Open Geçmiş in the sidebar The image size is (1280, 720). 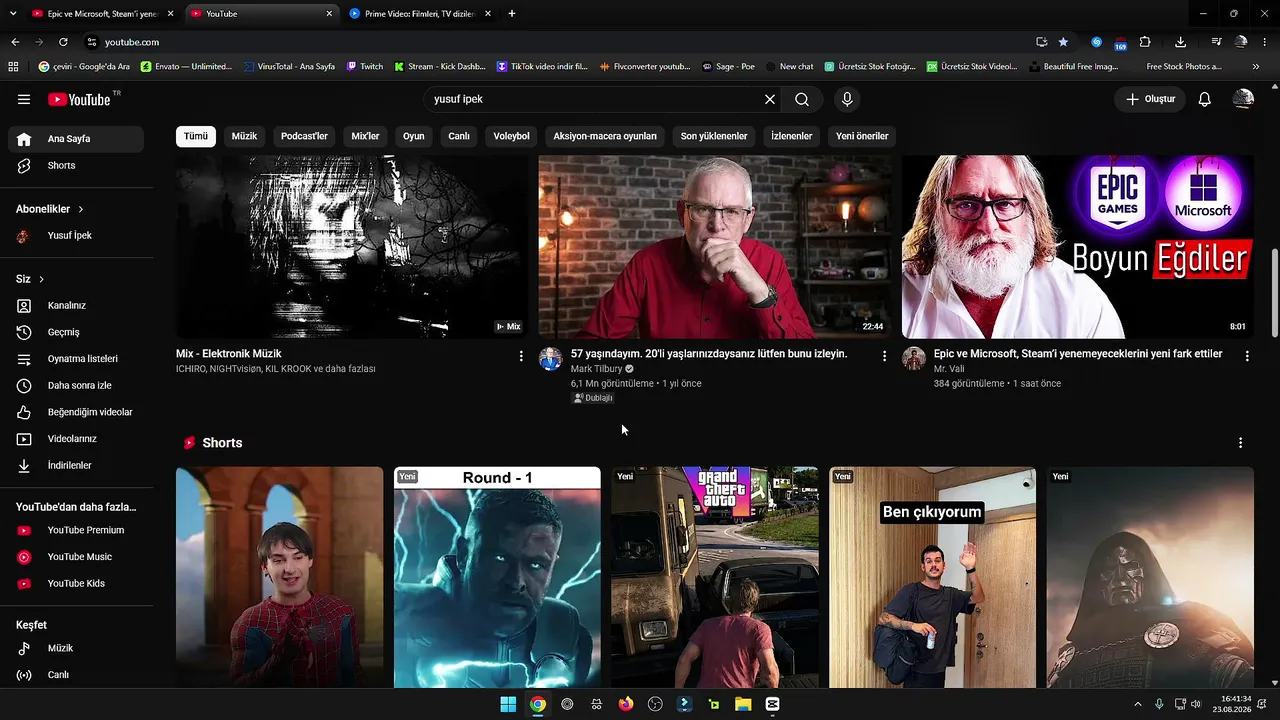coord(76,332)
